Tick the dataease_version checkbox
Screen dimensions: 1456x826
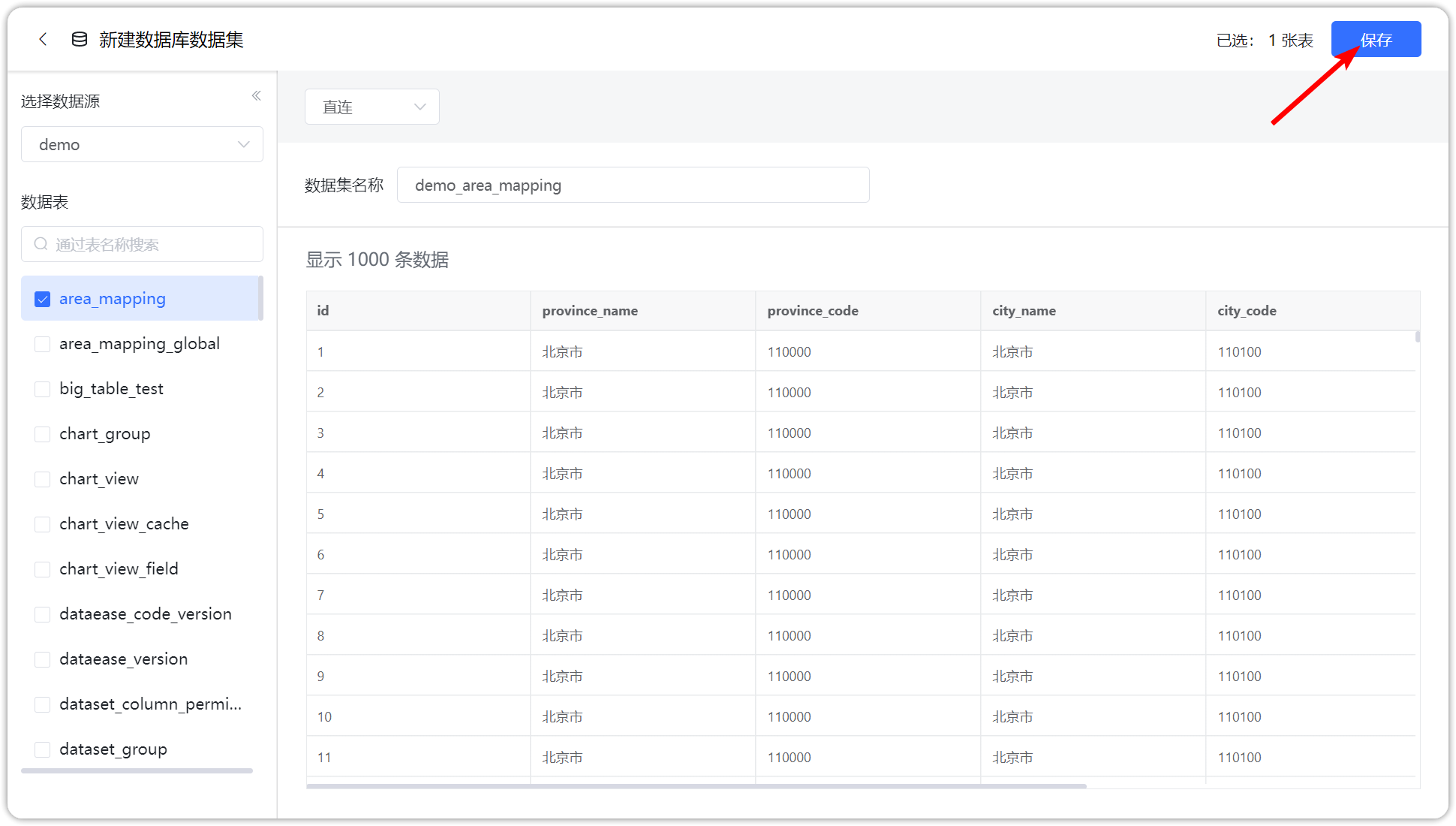click(x=43, y=659)
